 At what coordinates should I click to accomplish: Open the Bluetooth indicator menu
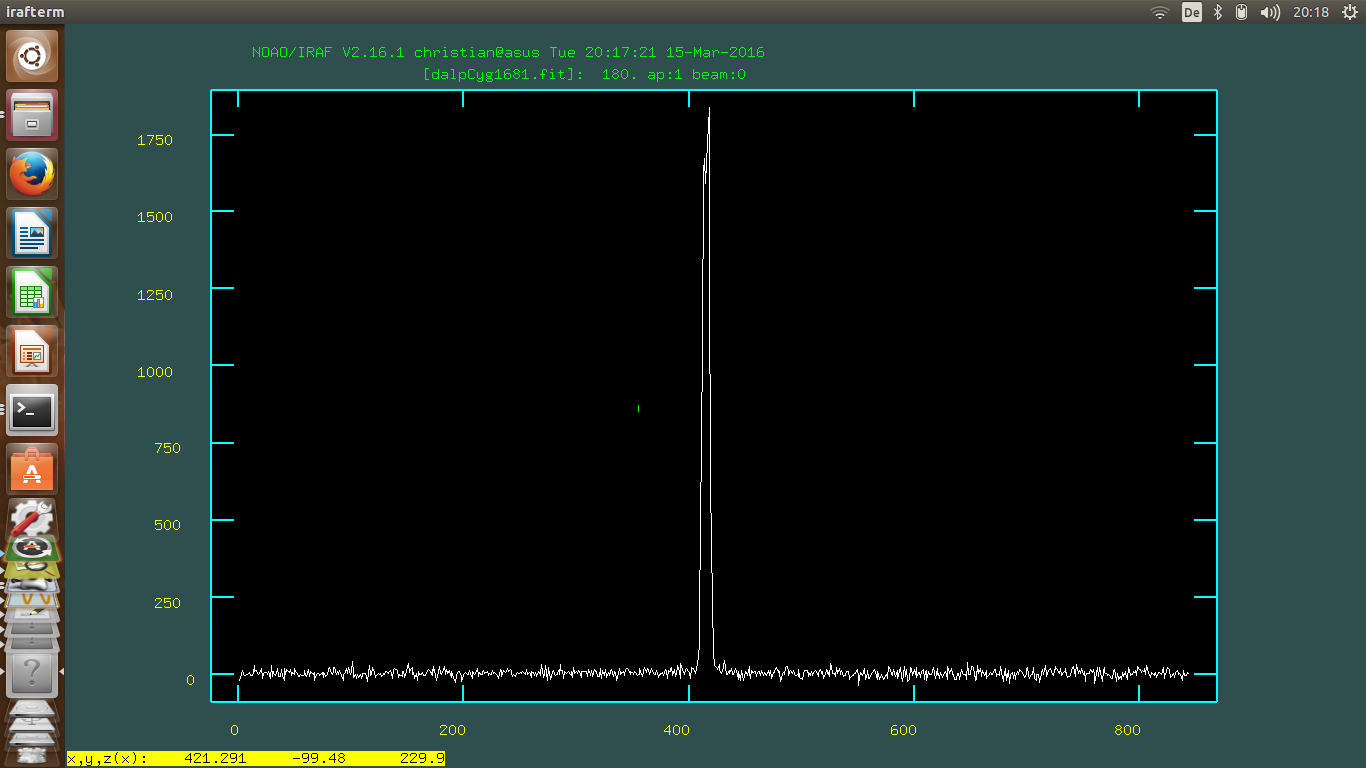[x=1218, y=12]
